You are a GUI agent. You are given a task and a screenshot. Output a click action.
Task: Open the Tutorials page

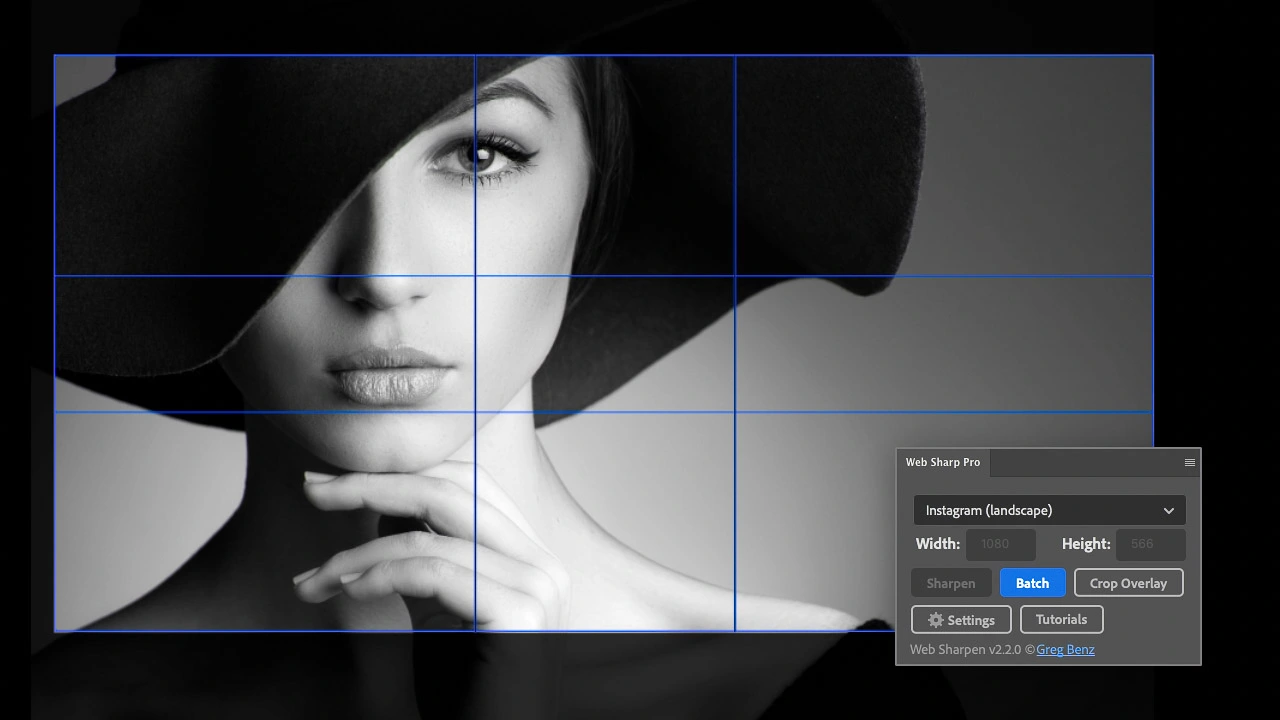tap(1061, 619)
